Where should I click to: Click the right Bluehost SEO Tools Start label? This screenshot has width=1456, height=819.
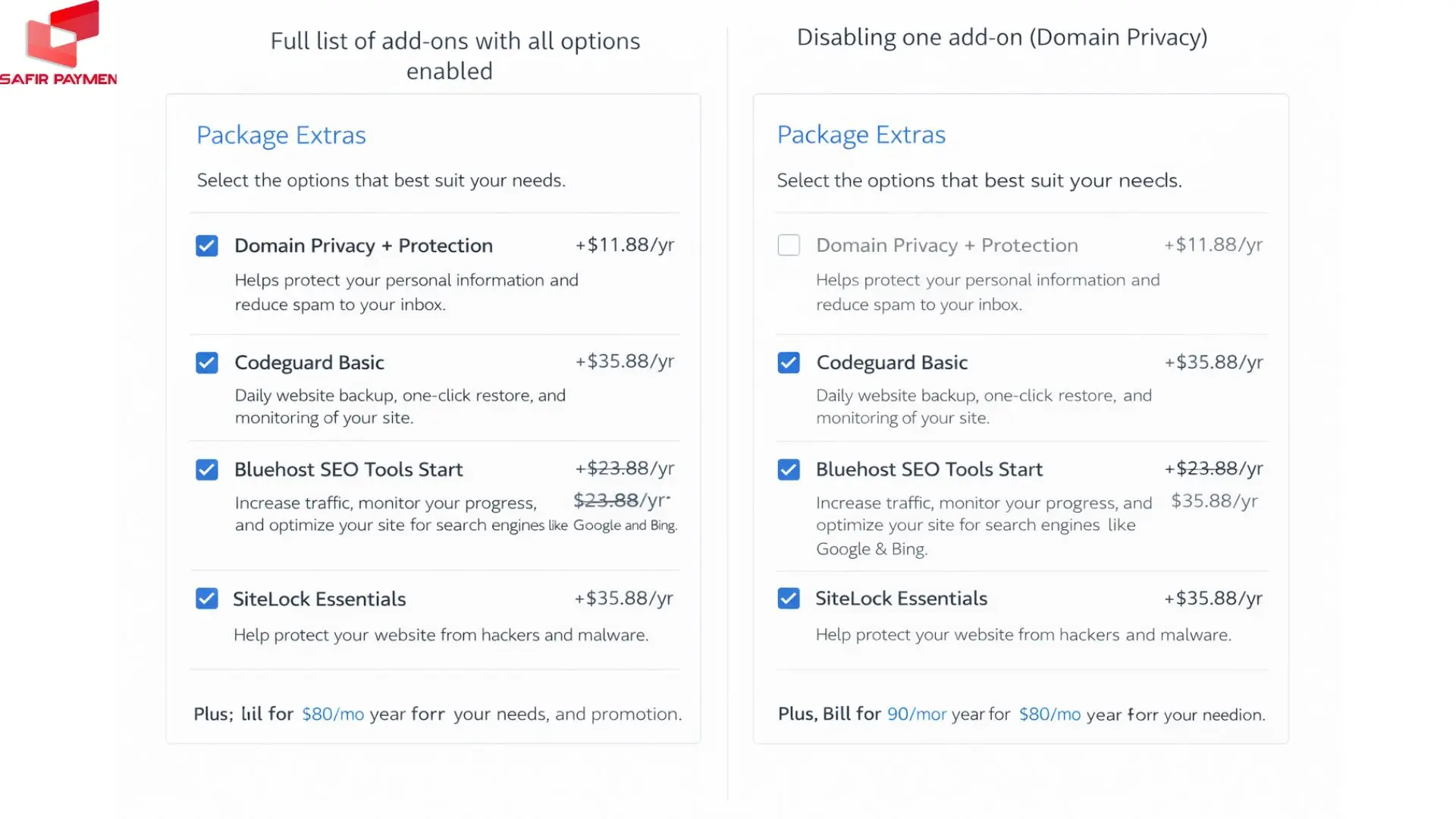pyautogui.click(x=929, y=469)
